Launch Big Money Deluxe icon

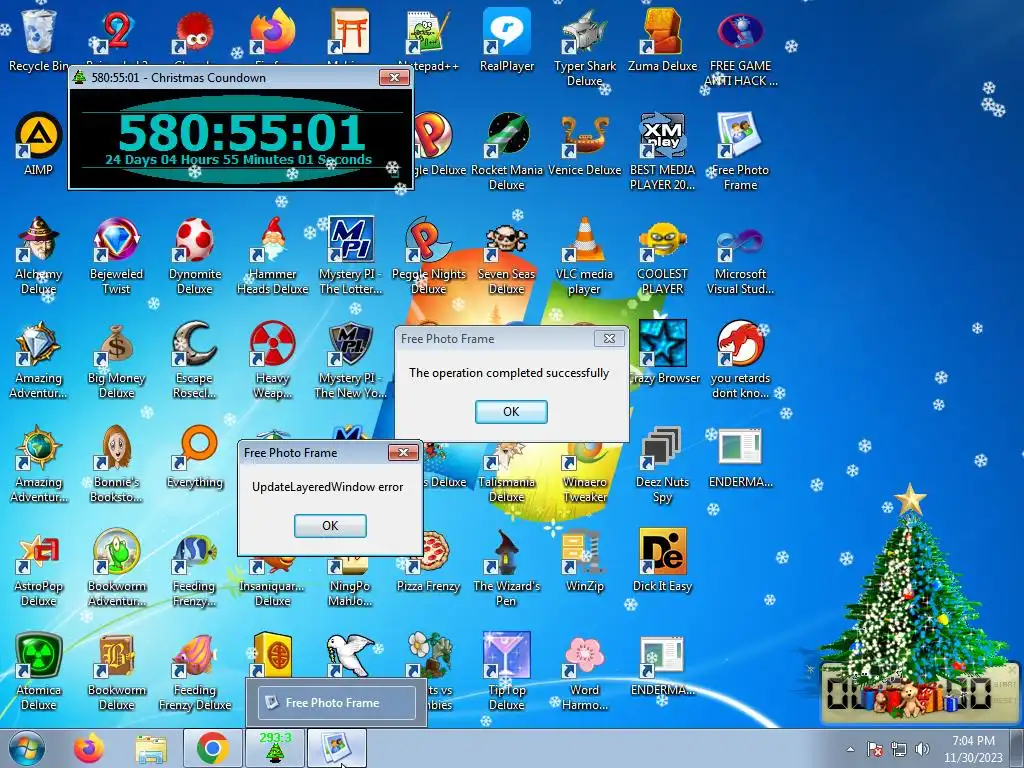tap(116, 359)
